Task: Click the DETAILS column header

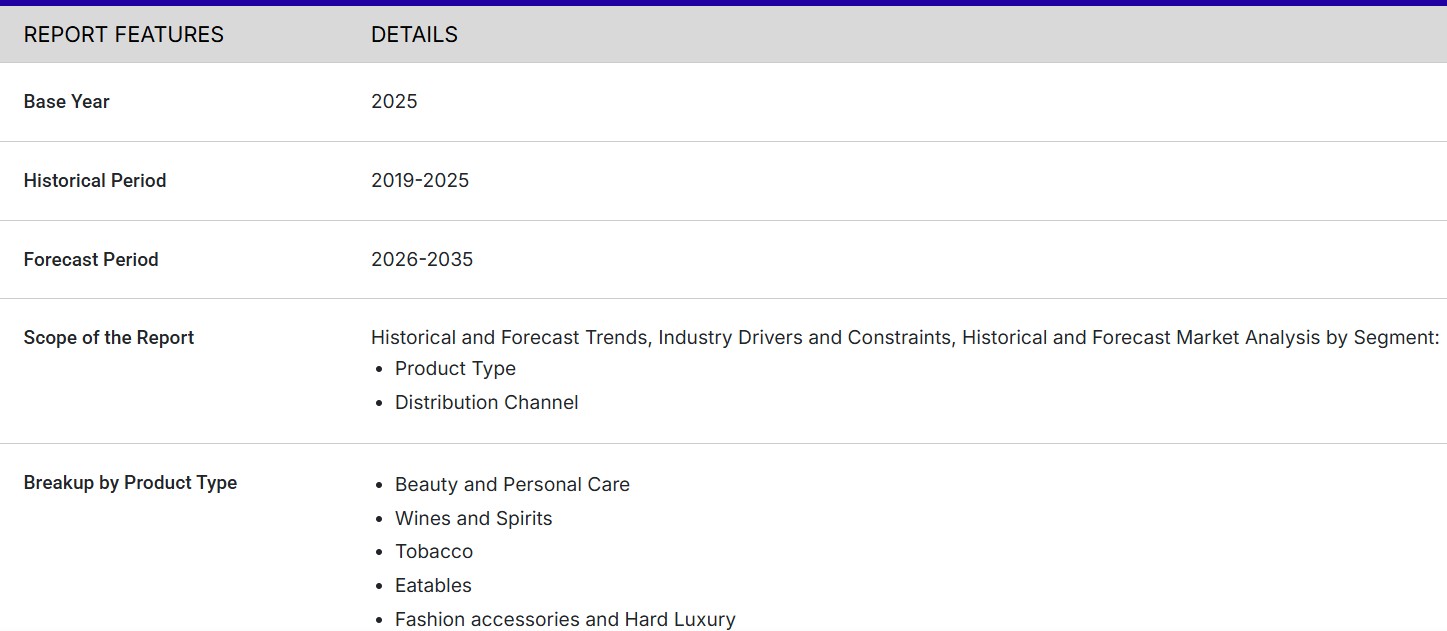Action: 414,35
